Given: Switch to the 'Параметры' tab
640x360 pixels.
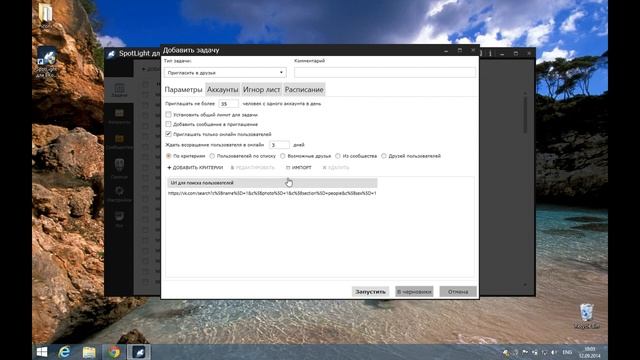Looking at the screenshot, I should coord(183,89).
